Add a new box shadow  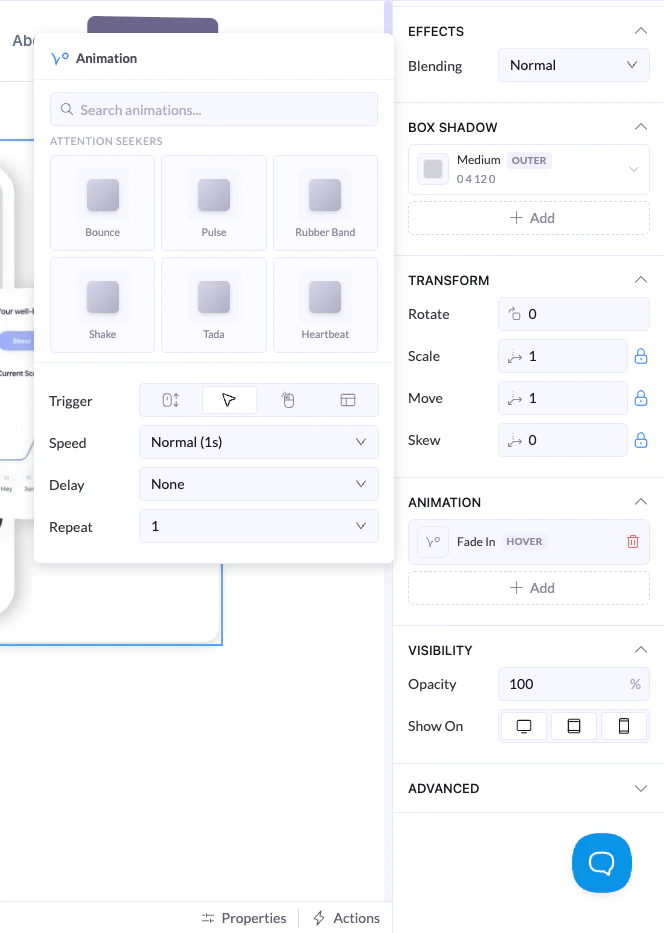click(529, 218)
